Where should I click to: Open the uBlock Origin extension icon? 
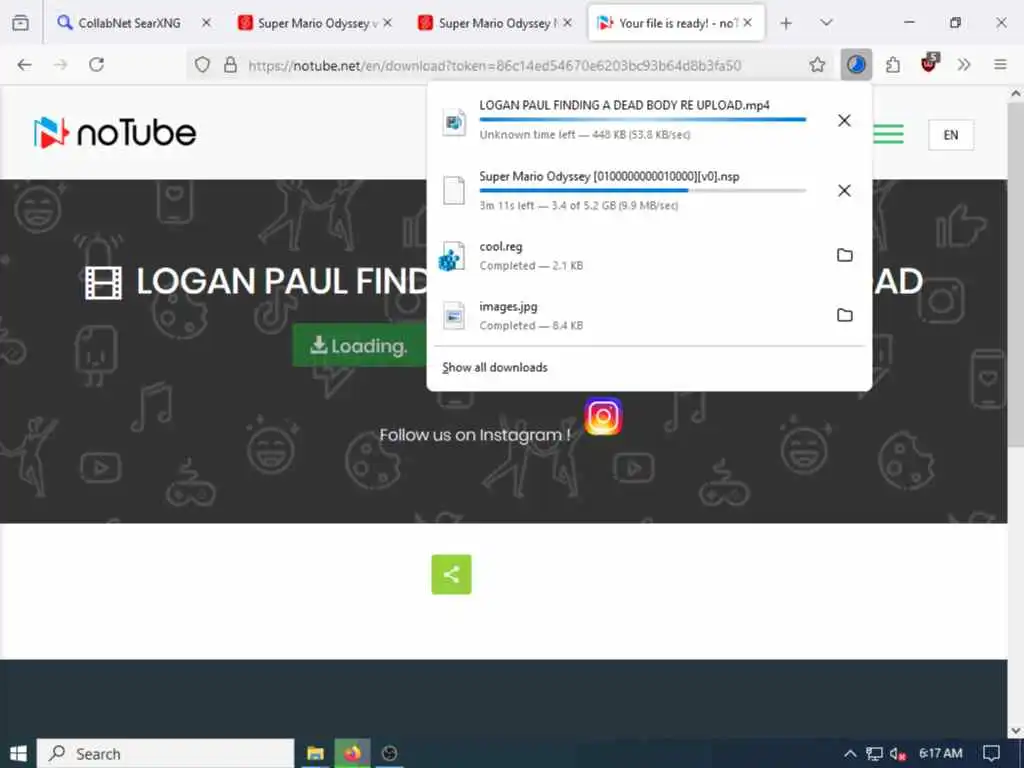929,63
